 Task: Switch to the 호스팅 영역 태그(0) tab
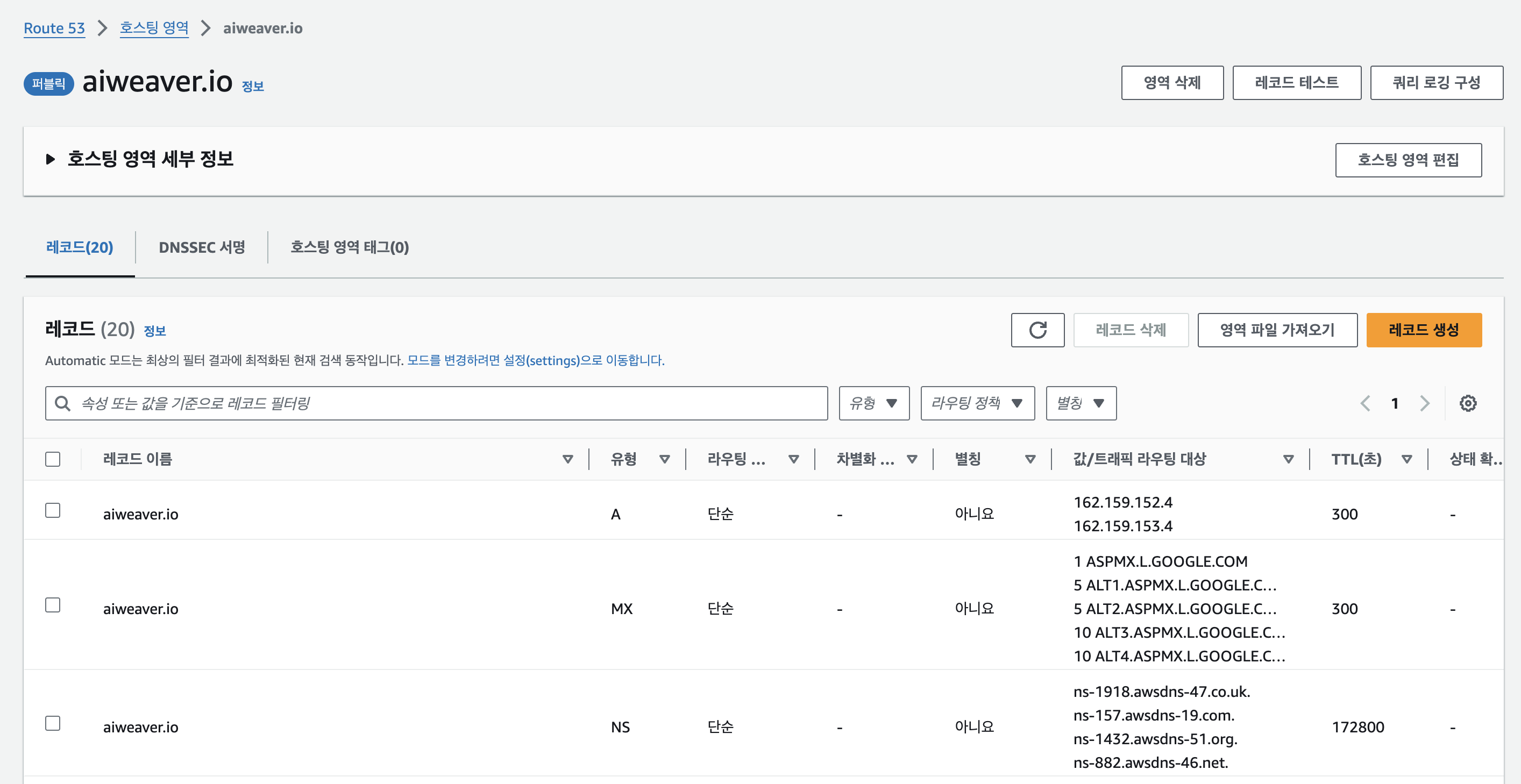point(350,247)
